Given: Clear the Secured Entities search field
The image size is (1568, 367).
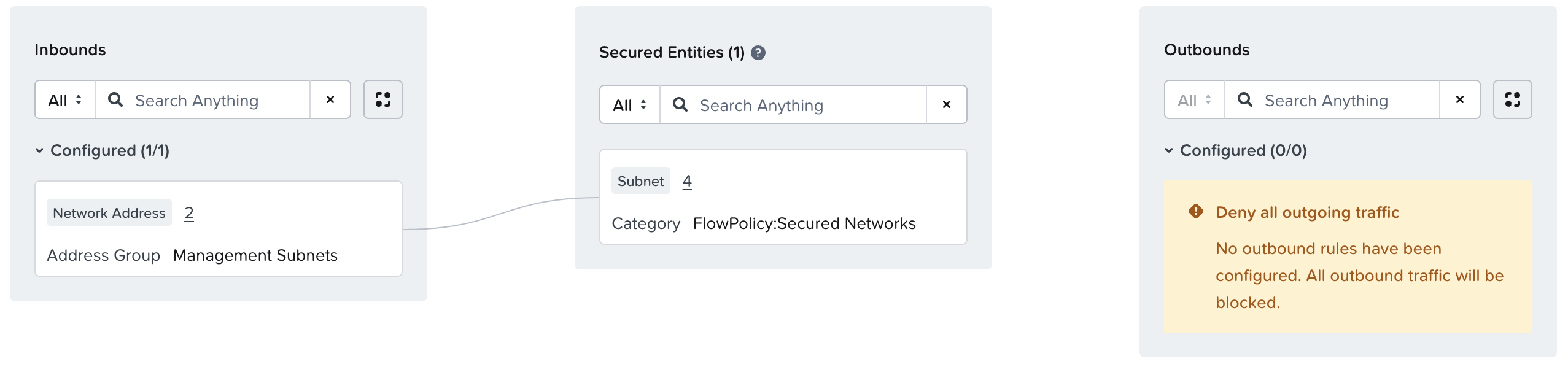Looking at the screenshot, I should pyautogui.click(x=946, y=104).
